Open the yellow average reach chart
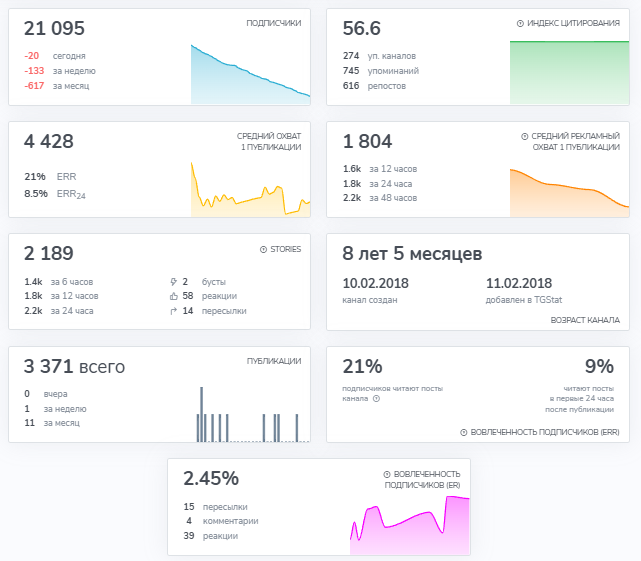641x561 pixels. point(251,189)
